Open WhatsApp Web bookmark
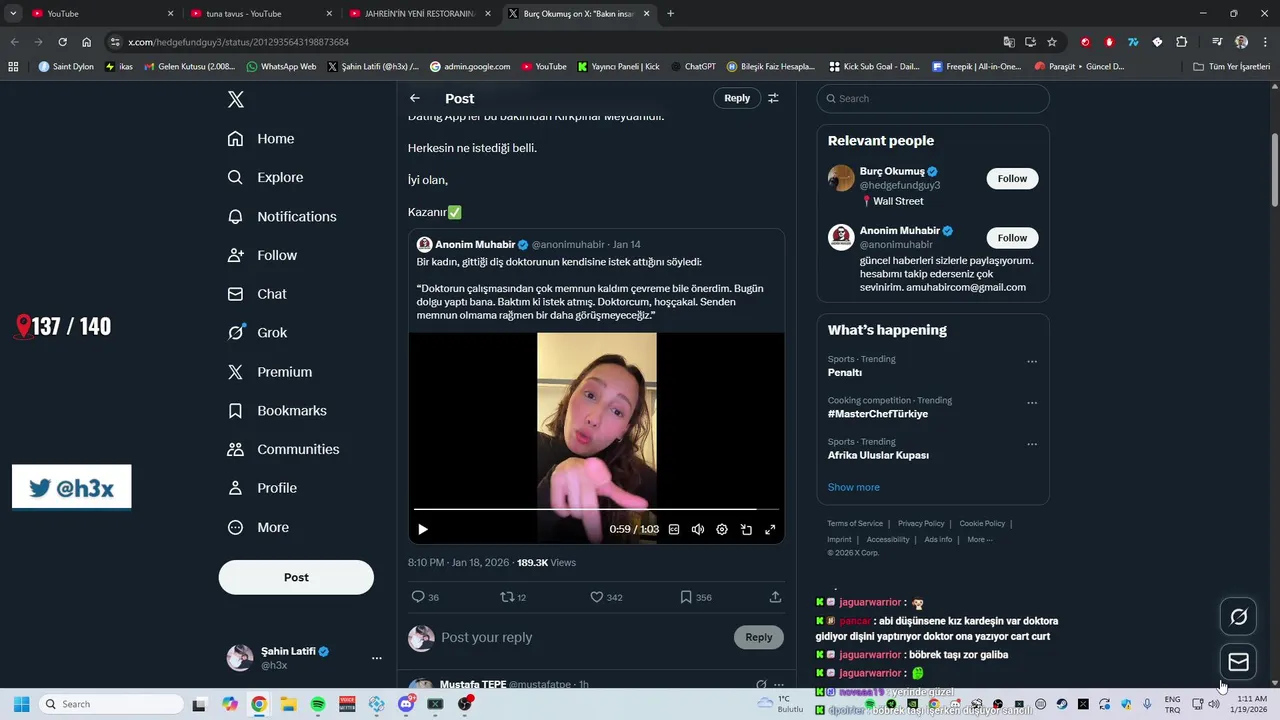Screen dimensions: 1280x720 (x=281, y=67)
